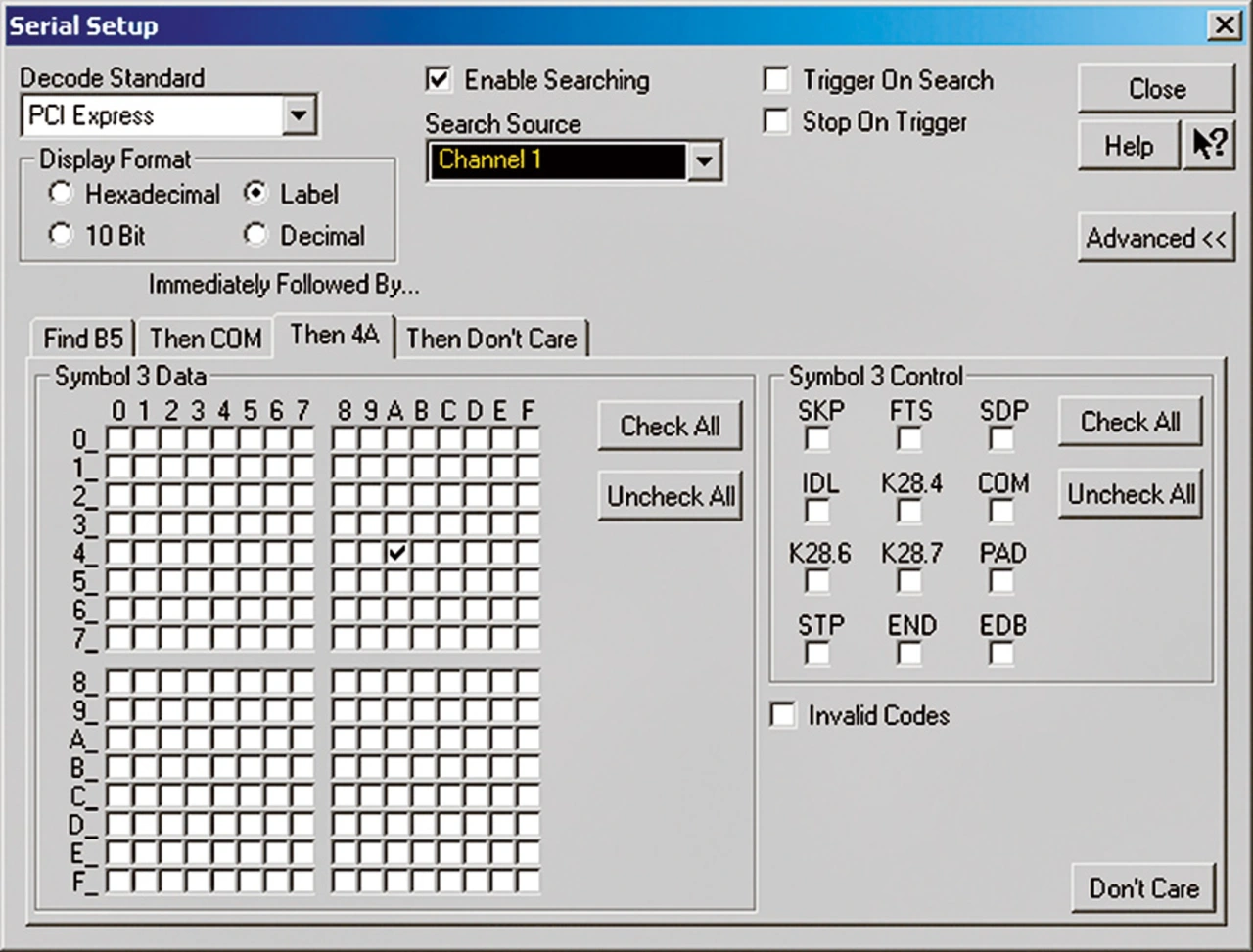Expand the Search Source dropdown
1253x952 pixels.
point(704,161)
